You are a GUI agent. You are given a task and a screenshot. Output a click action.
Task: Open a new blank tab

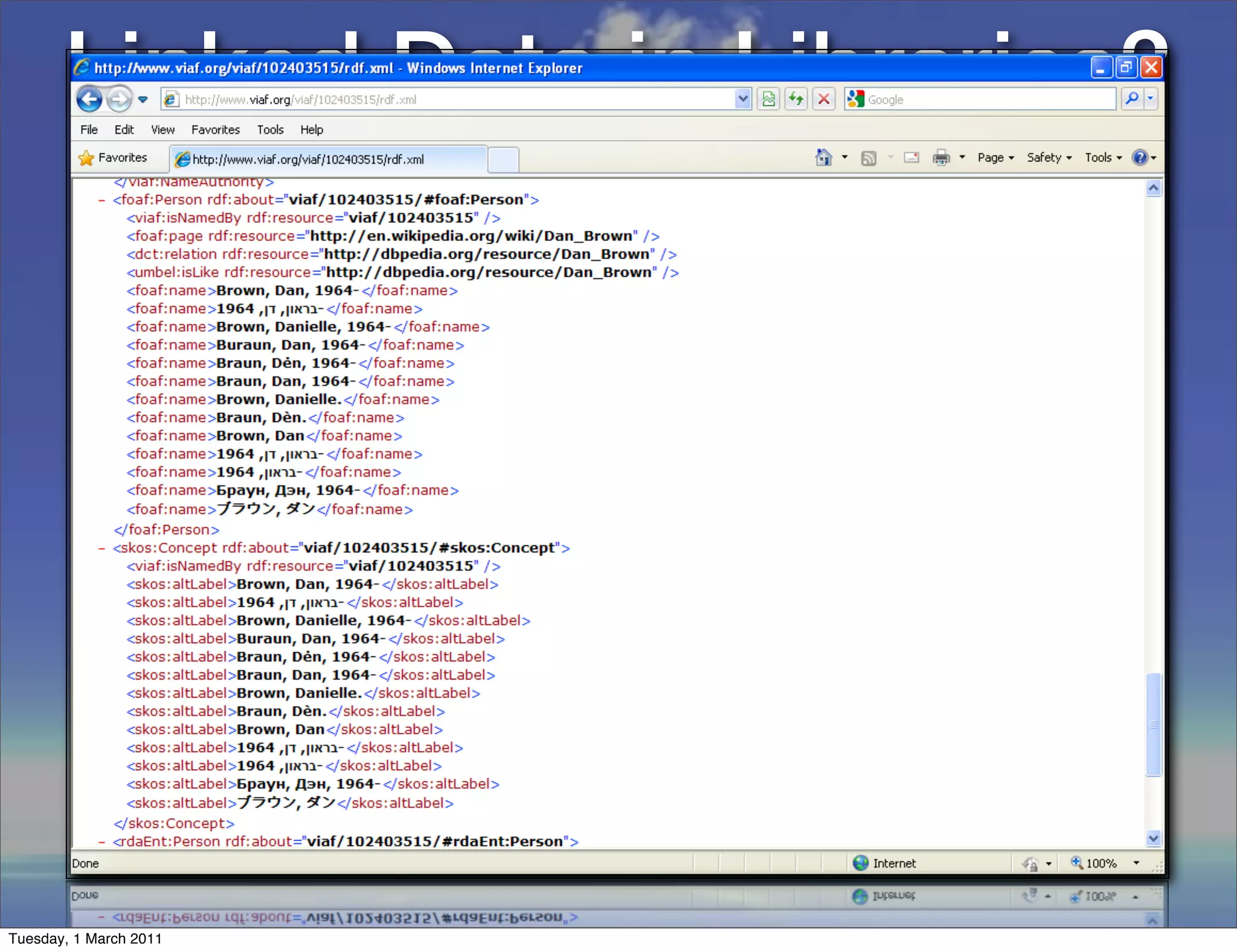click(503, 159)
